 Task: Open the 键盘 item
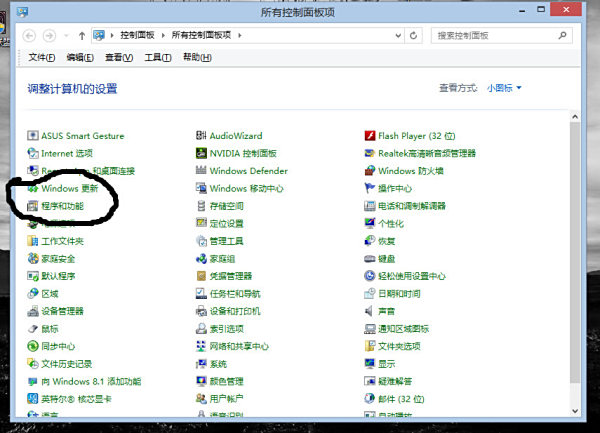click(x=386, y=259)
